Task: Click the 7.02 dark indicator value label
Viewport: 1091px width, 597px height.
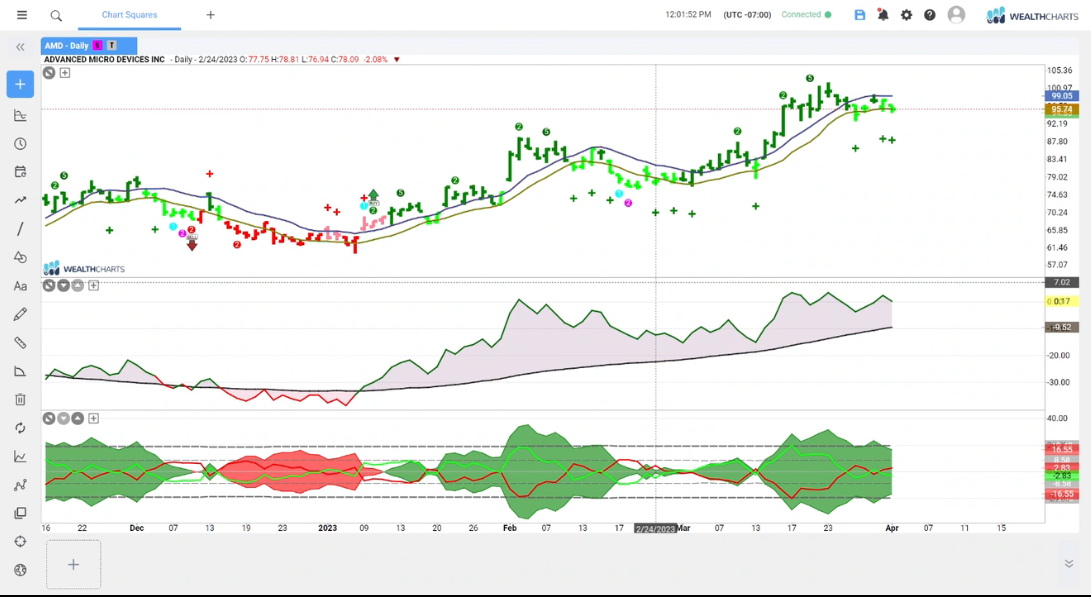Action: click(1062, 282)
